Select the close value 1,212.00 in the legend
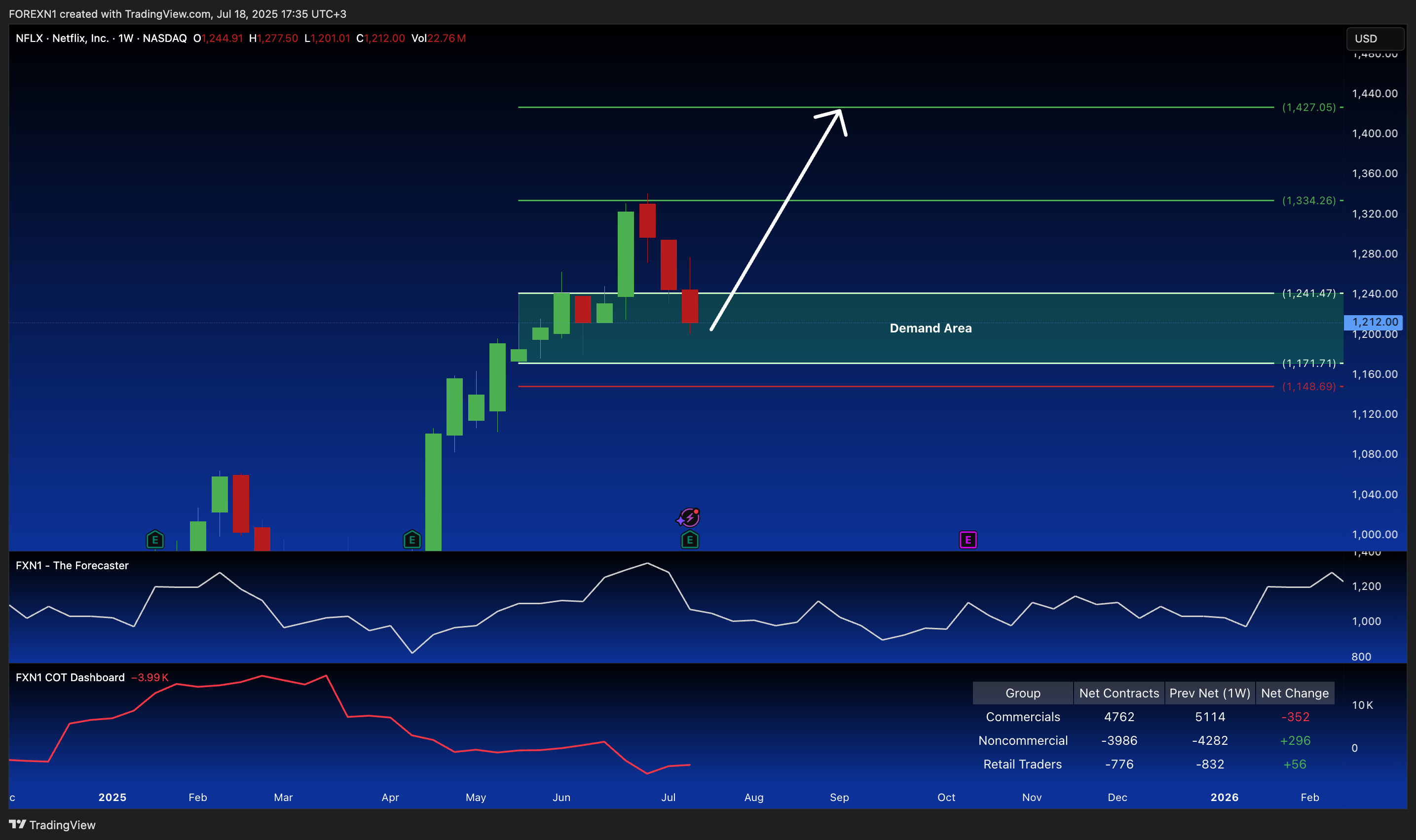 (384, 38)
